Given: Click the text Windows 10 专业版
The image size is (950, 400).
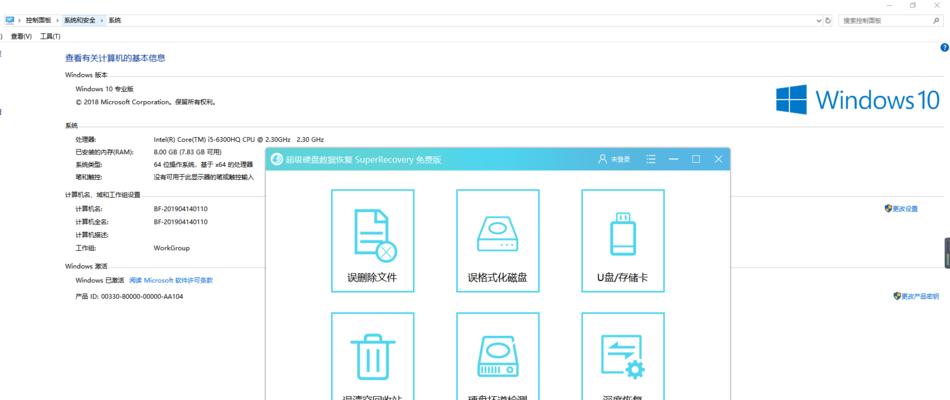Looking at the screenshot, I should pos(104,88).
